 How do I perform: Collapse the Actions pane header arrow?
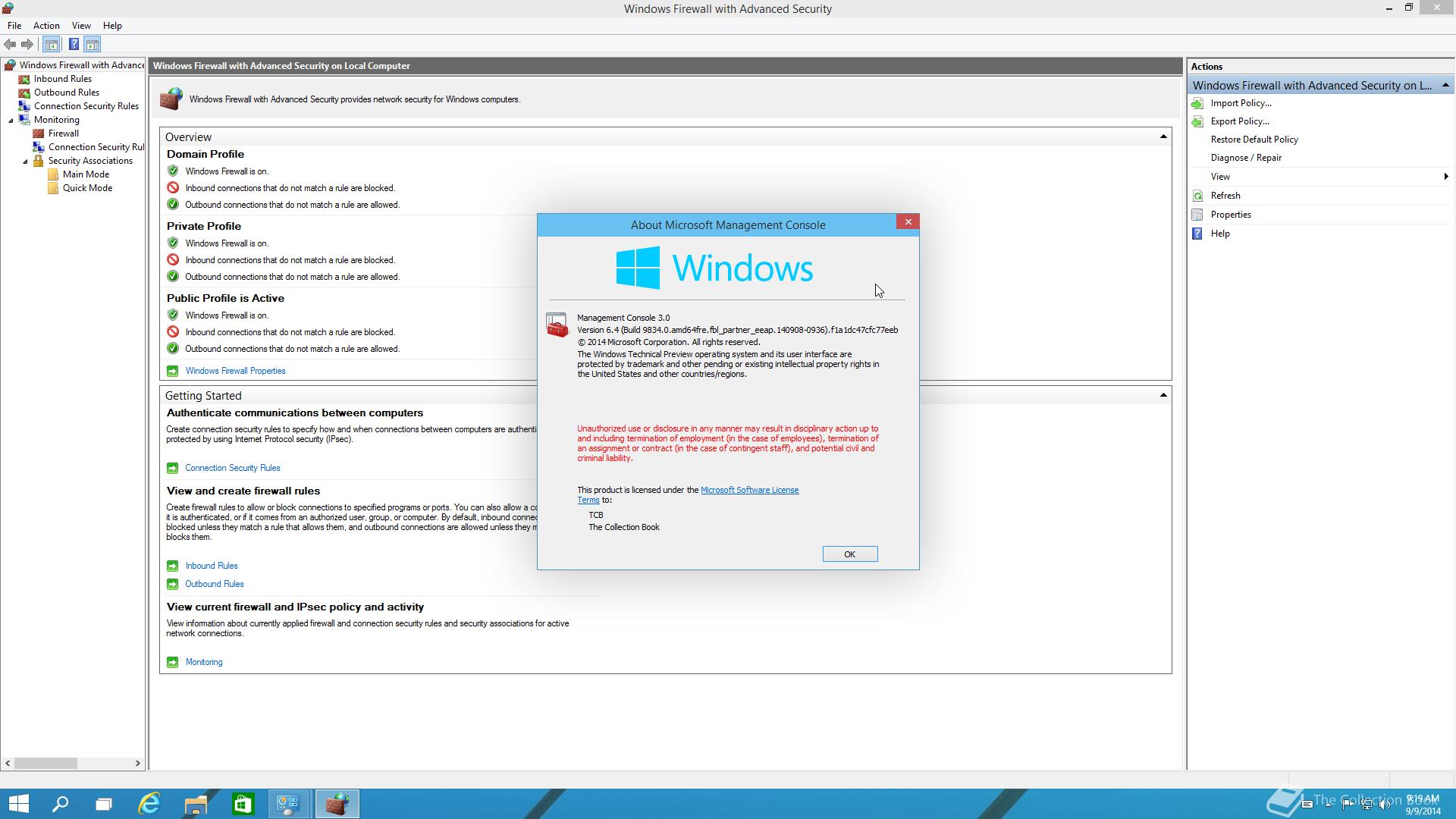coord(1445,85)
